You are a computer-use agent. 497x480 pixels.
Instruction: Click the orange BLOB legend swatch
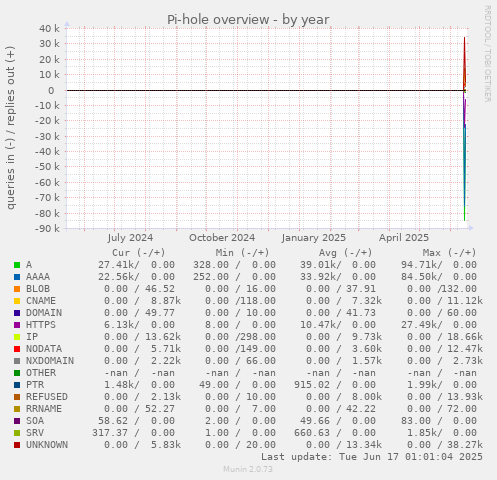click(x=17, y=289)
